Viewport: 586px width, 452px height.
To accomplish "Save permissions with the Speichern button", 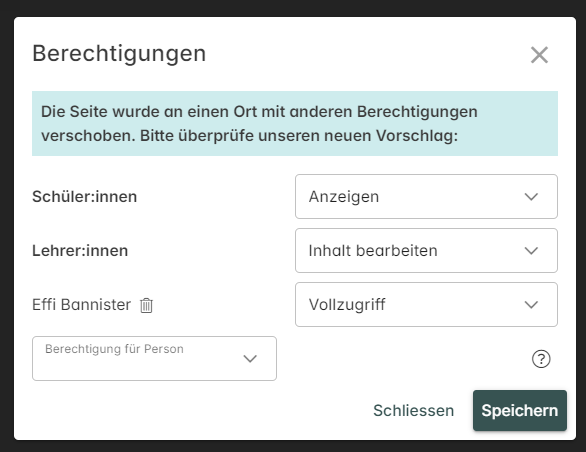I will coord(519,411).
